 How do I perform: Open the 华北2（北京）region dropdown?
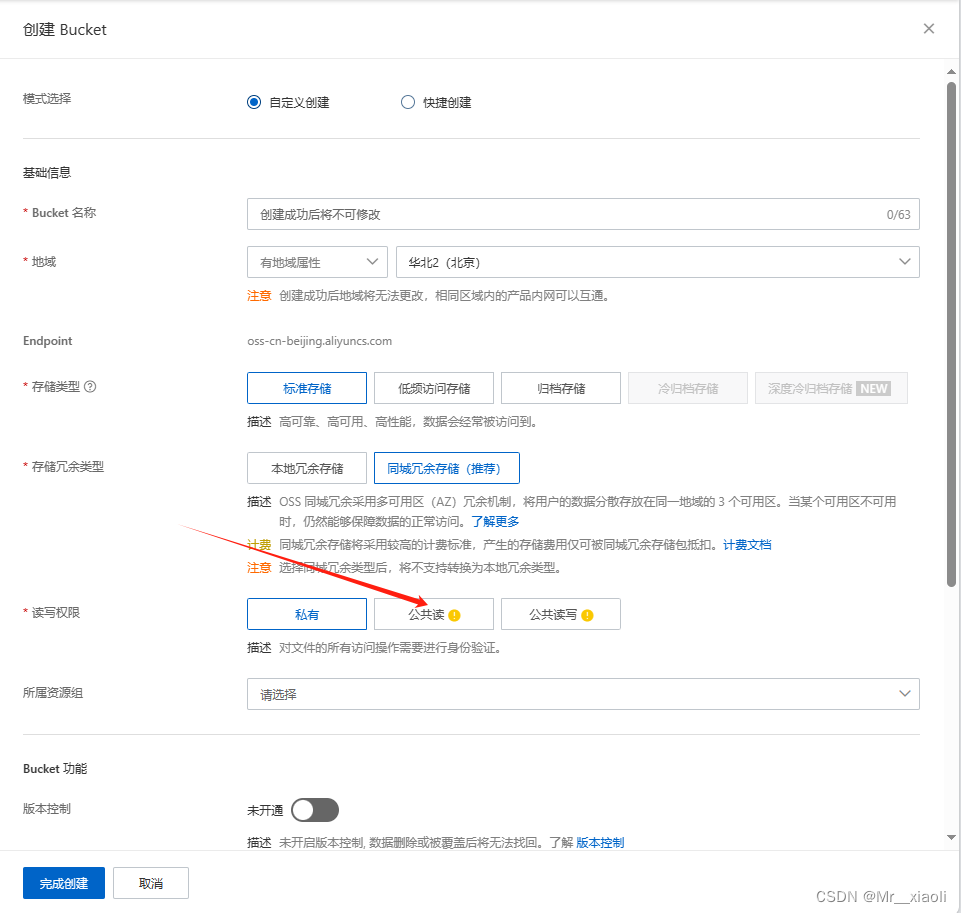coord(657,261)
